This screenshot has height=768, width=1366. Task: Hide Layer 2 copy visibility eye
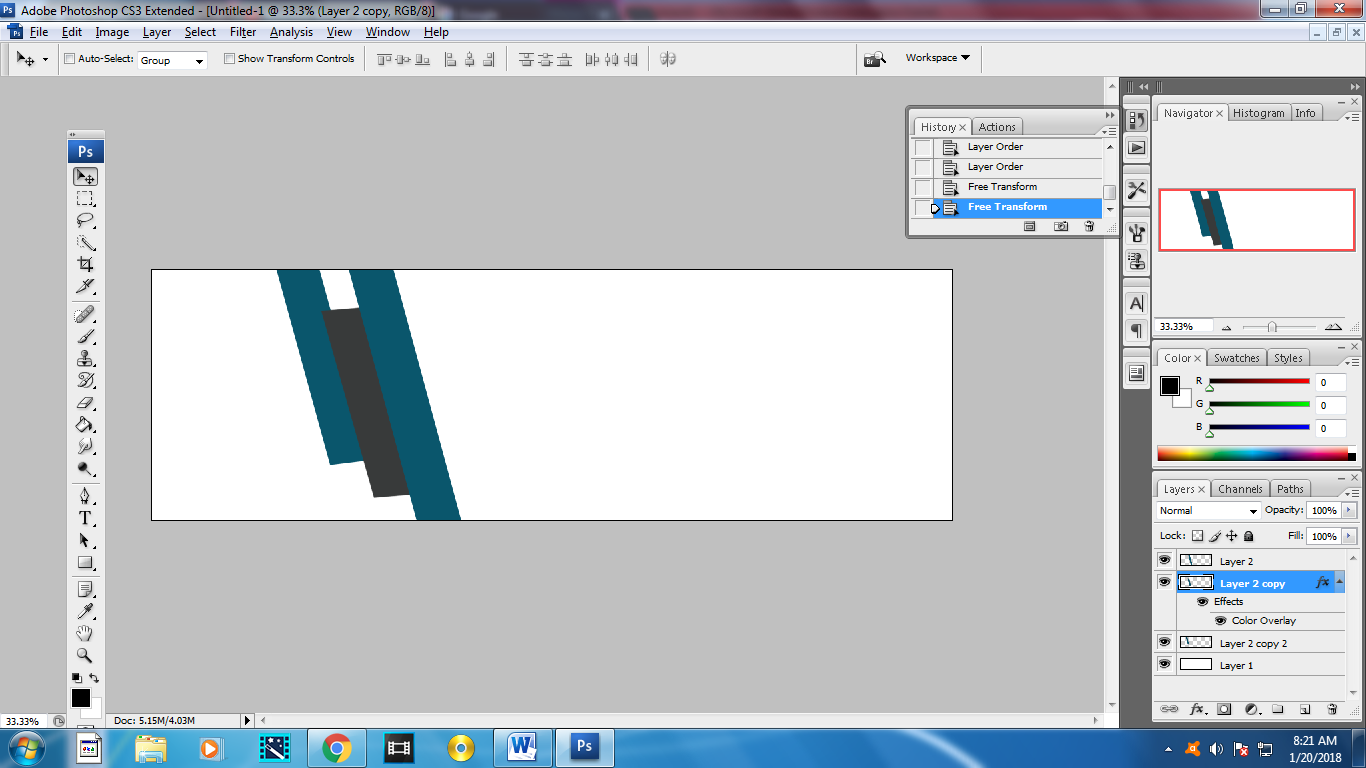(x=1164, y=582)
